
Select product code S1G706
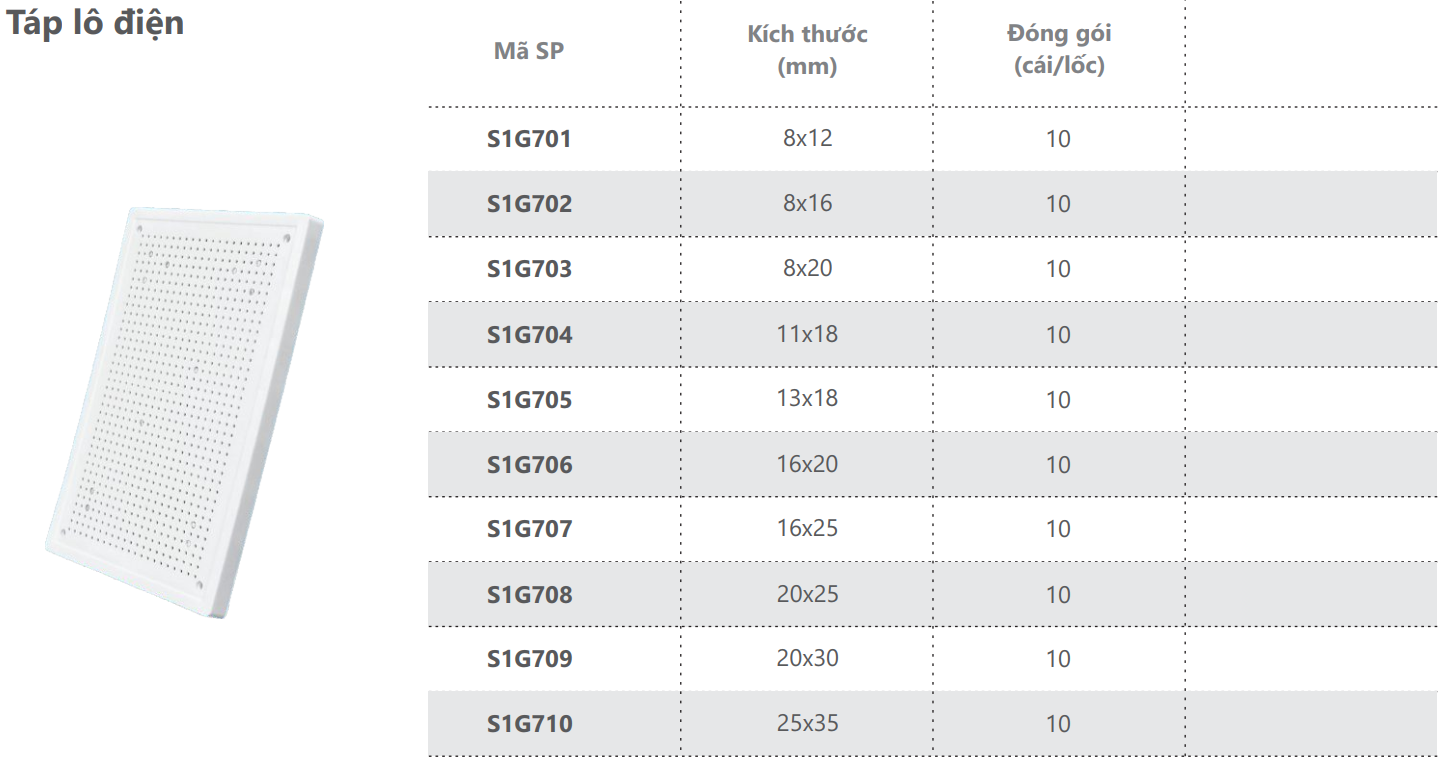(529, 465)
